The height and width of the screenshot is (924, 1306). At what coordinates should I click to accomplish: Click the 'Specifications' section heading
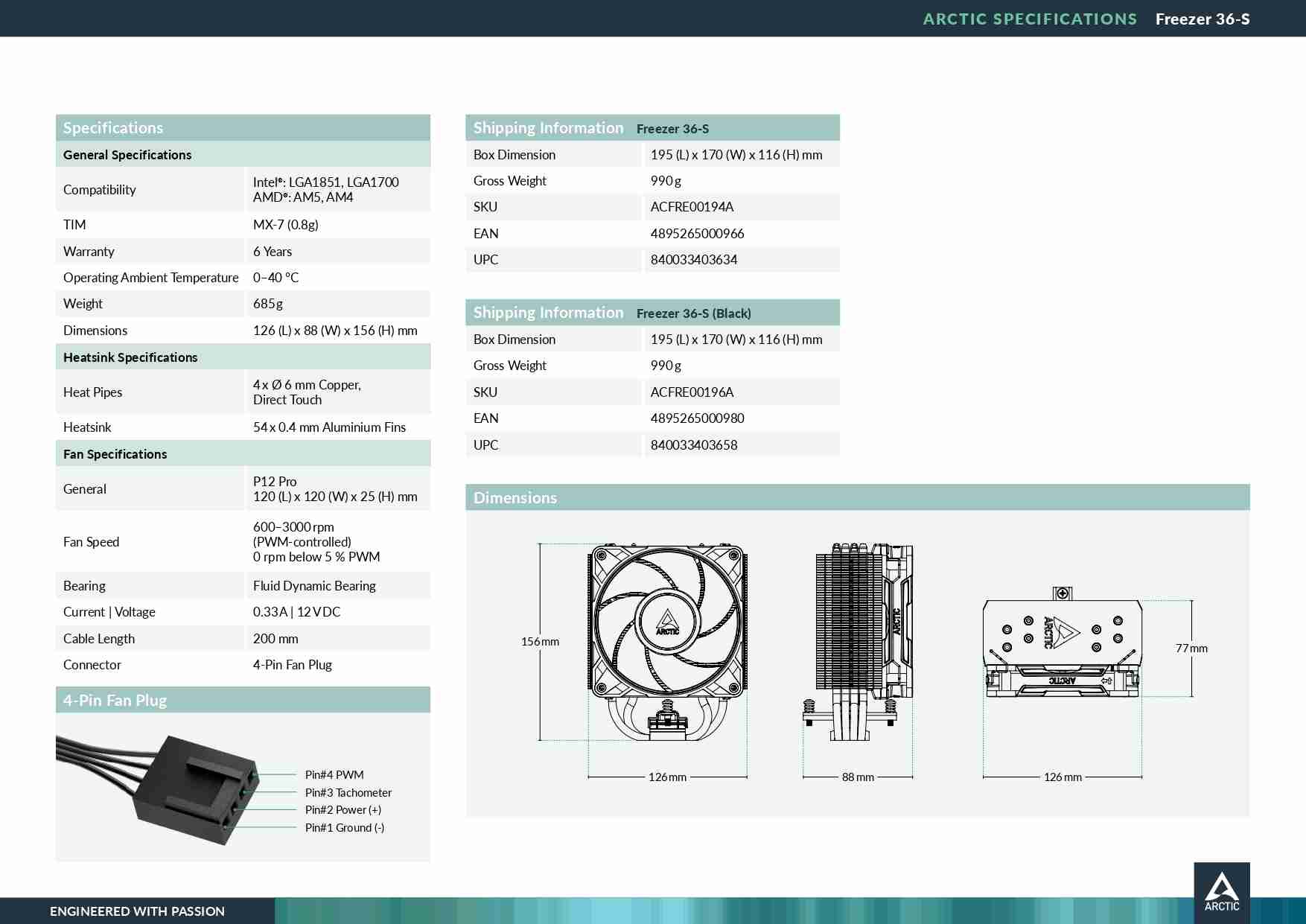click(113, 127)
